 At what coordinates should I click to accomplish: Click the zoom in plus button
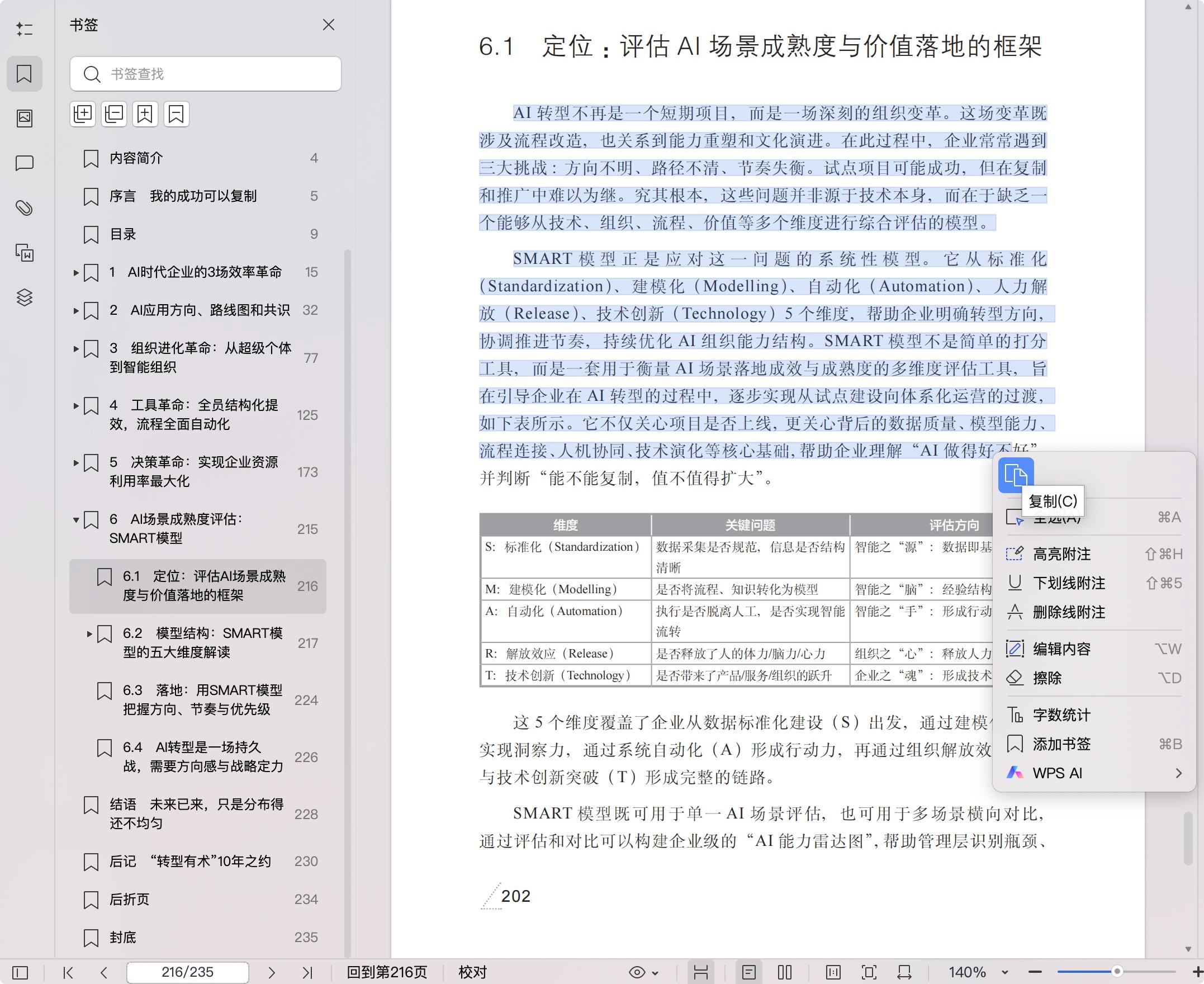(1197, 973)
